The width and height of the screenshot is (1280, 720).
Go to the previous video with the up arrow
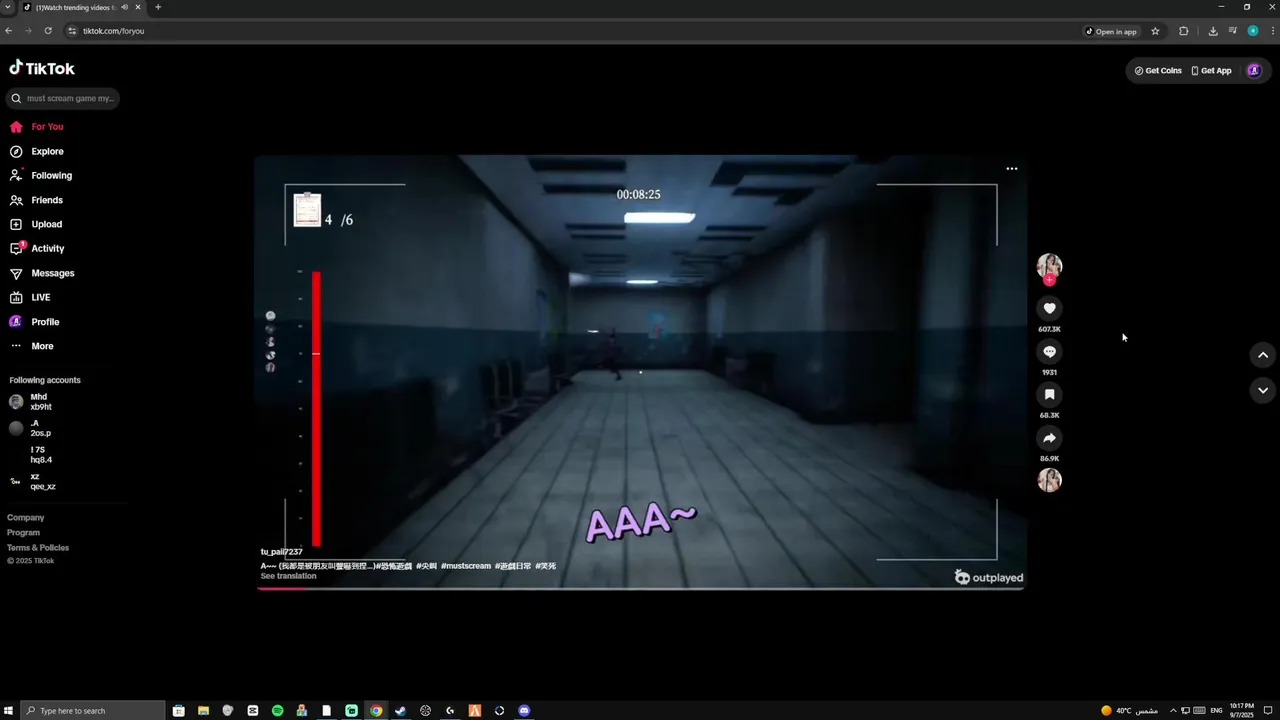coord(1263,355)
